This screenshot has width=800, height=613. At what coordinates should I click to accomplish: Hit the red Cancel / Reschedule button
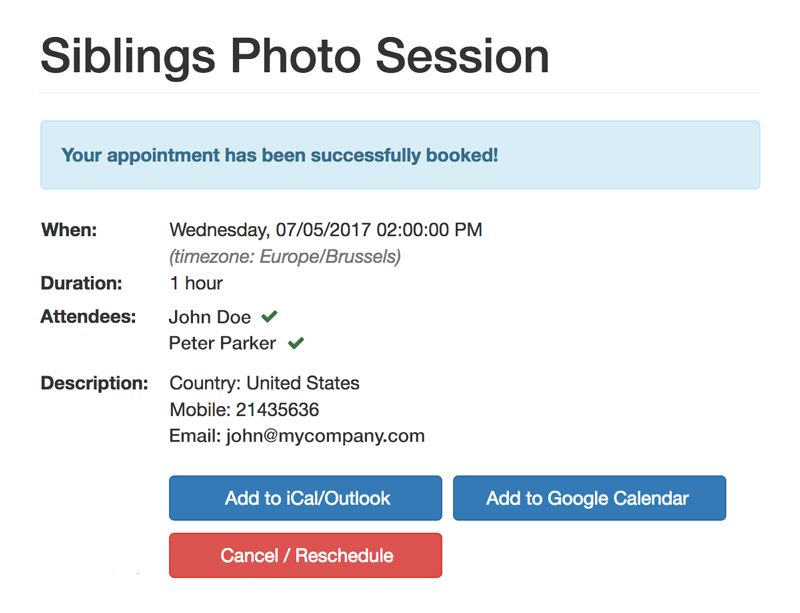(x=305, y=555)
